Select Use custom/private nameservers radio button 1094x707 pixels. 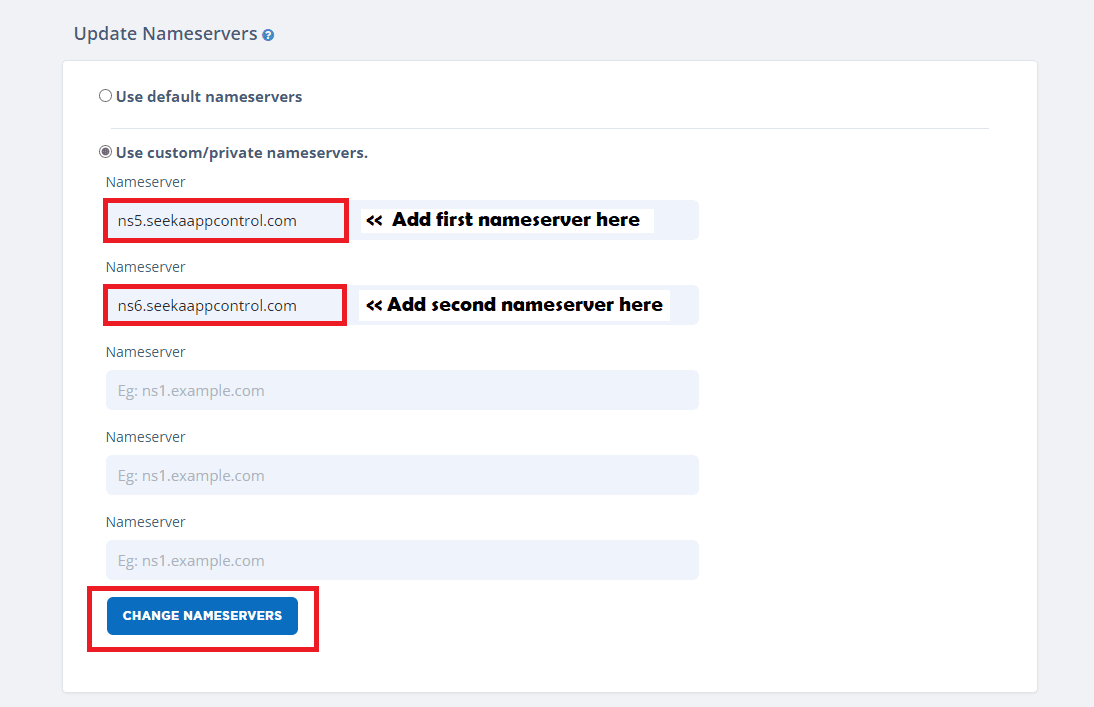click(105, 151)
